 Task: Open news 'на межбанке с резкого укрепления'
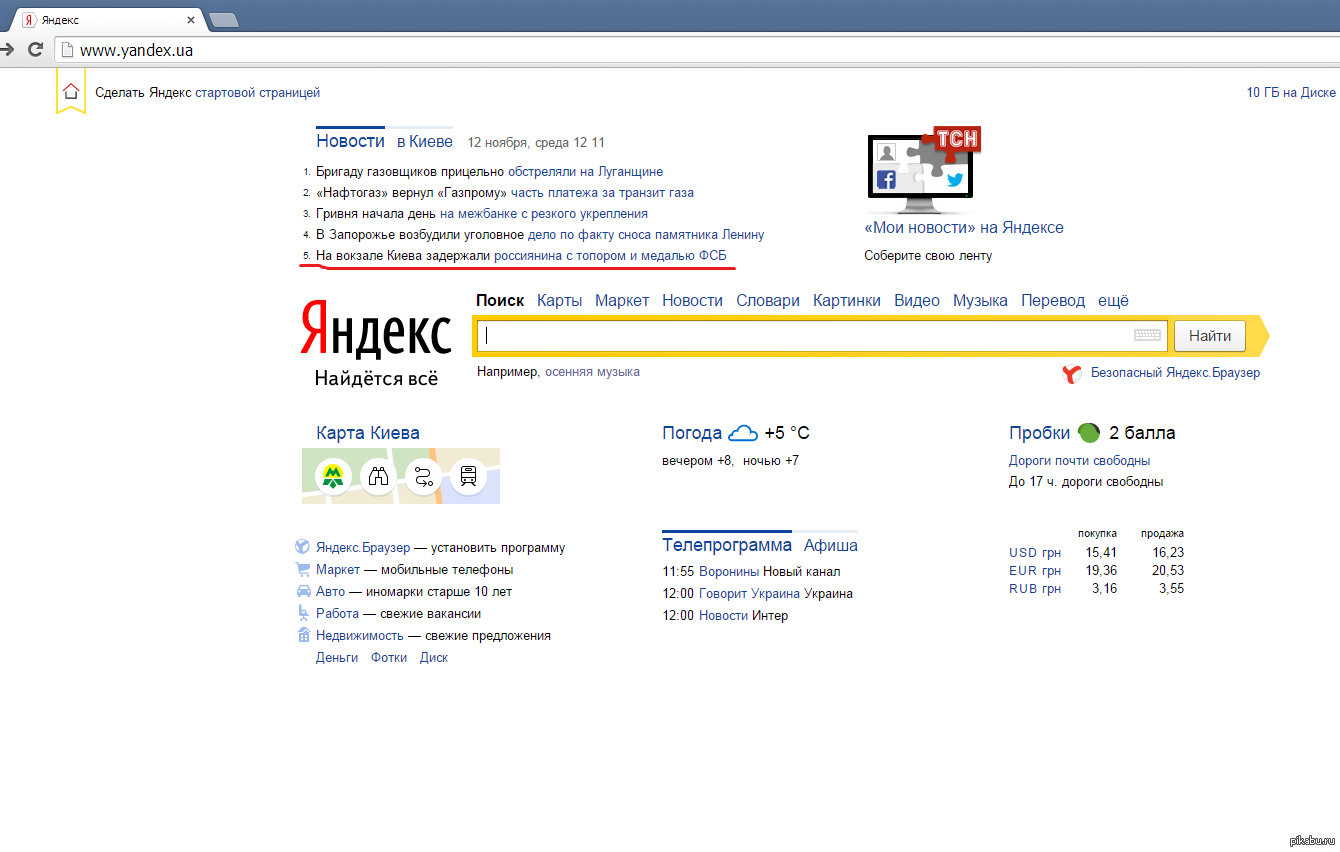(544, 213)
